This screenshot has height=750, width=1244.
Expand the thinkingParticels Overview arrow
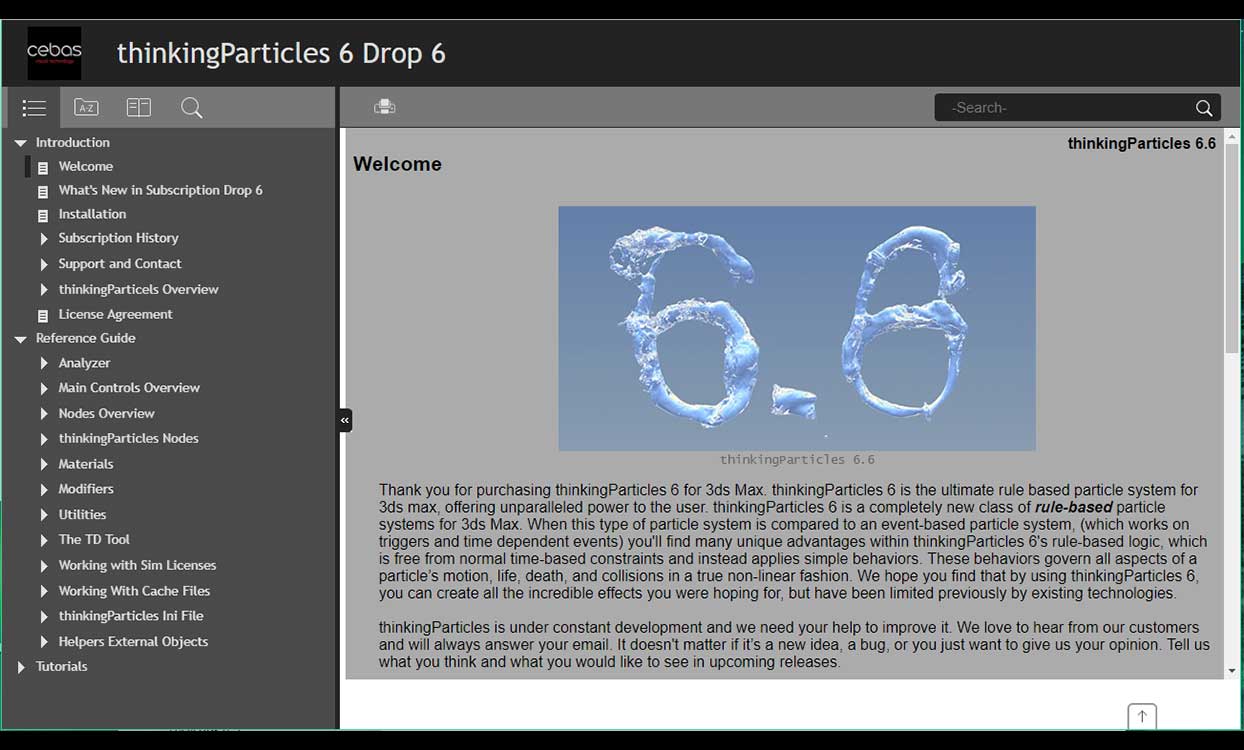pos(44,290)
